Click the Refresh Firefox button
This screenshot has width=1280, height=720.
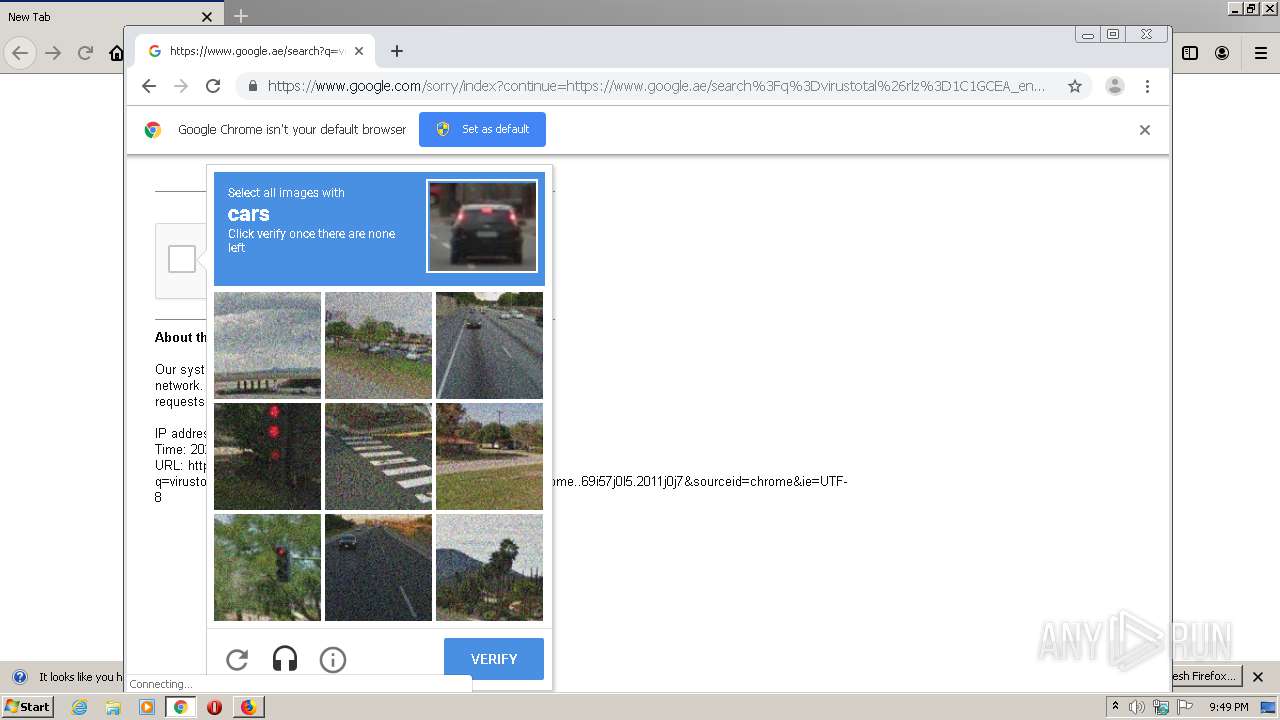[x=1205, y=676]
